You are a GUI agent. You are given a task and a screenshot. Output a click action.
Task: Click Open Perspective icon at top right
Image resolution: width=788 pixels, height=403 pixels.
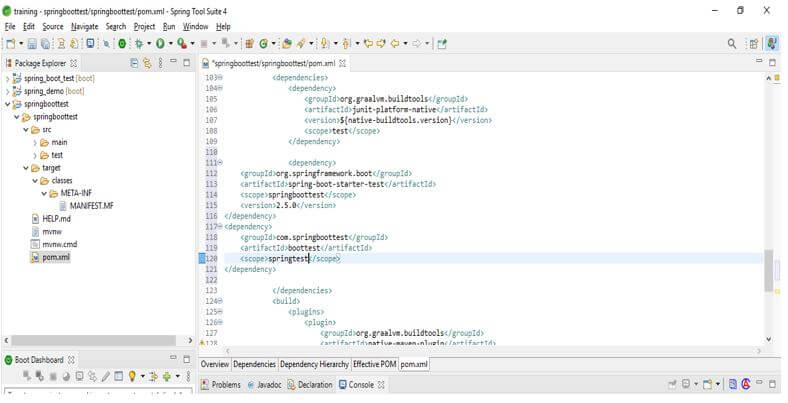tap(753, 44)
